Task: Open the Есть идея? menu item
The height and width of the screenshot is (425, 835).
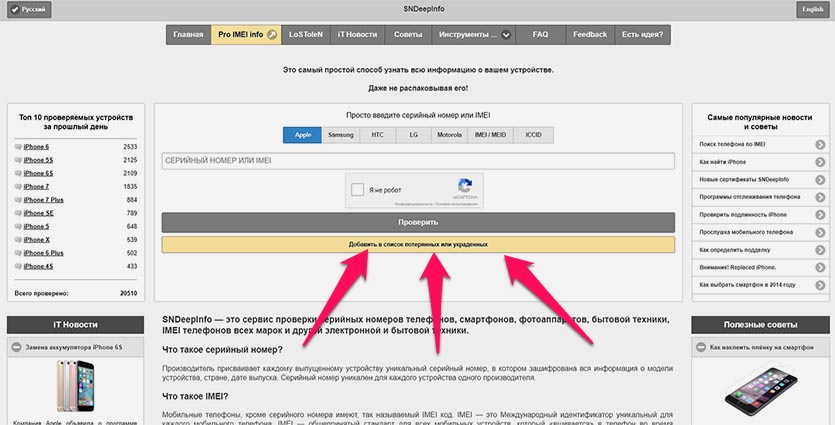Action: [642, 35]
